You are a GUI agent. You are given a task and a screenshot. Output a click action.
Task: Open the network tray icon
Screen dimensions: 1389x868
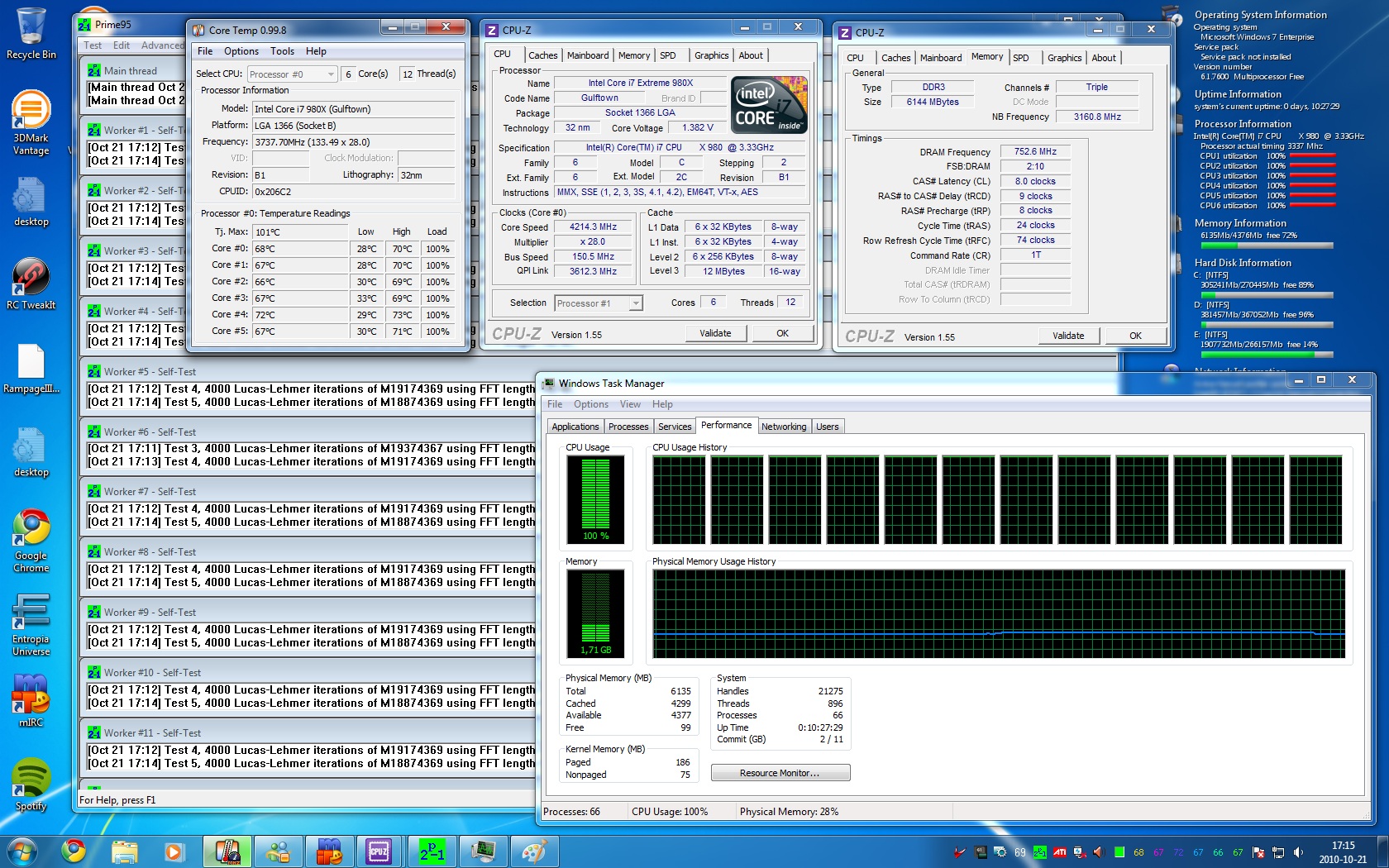tap(1278, 852)
